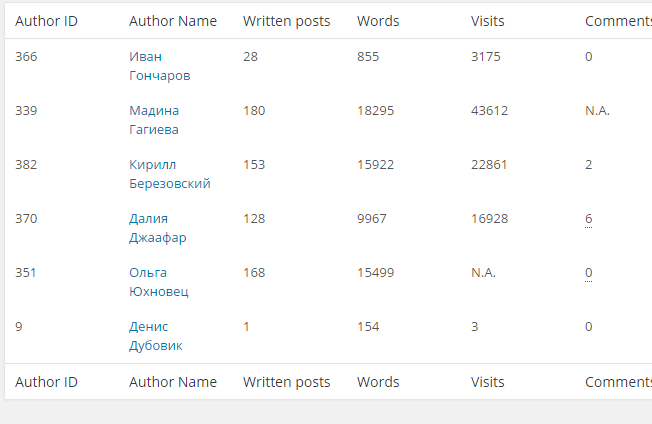Image resolution: width=652 pixels, height=424 pixels.
Task: Click bottom Author Name footer header
Action: coord(173,382)
